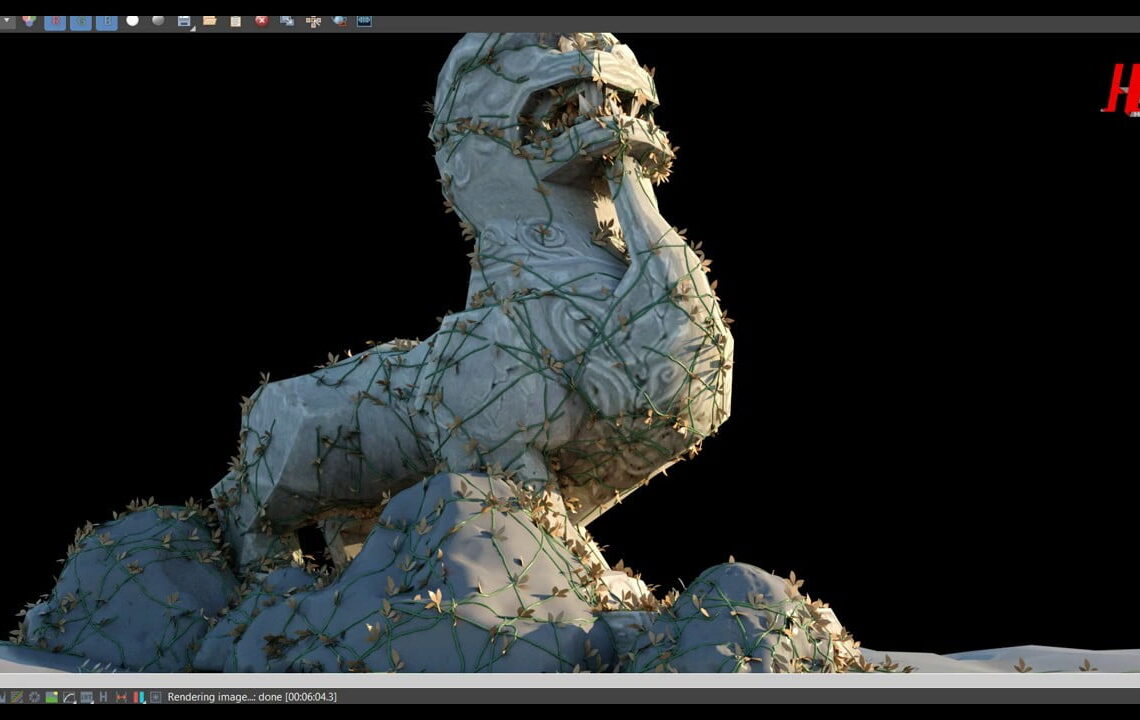Toggle the red-blue stereo mode icon
This screenshot has height=720, width=1140.
(139, 697)
